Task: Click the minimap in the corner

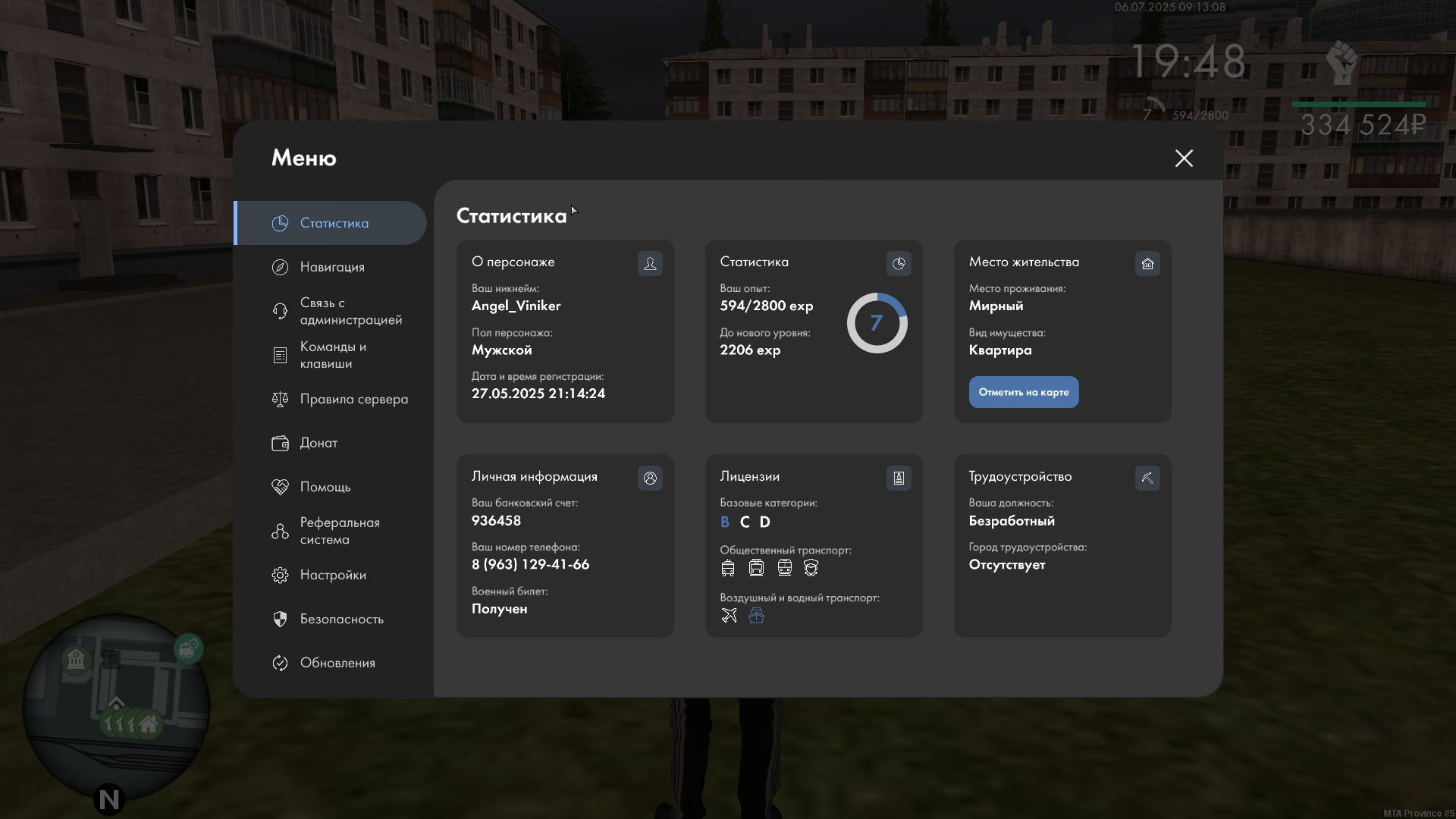Action: point(116,707)
